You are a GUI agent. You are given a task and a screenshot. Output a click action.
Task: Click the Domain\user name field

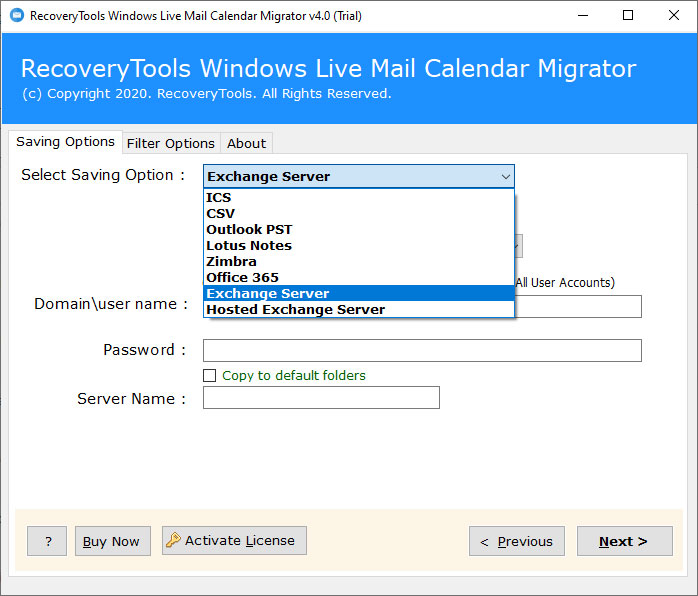578,307
